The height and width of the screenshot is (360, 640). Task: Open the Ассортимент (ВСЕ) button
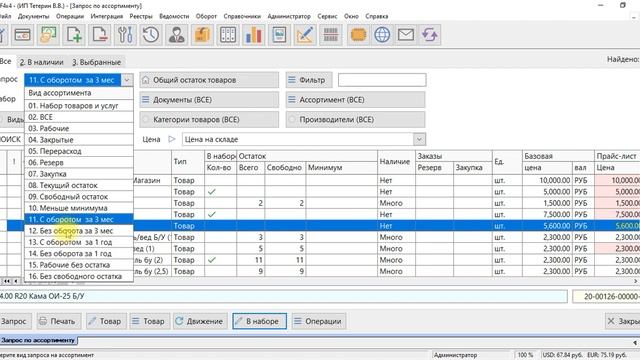pyautogui.click(x=355, y=100)
